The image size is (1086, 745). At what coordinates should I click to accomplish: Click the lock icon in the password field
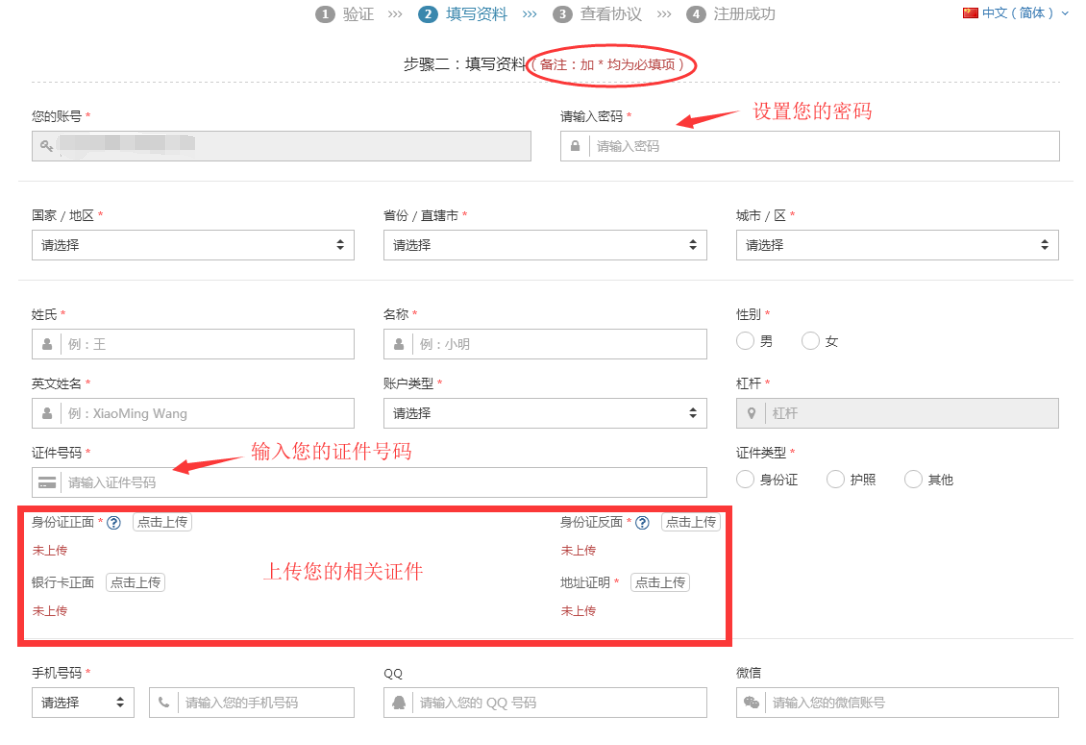coord(575,146)
